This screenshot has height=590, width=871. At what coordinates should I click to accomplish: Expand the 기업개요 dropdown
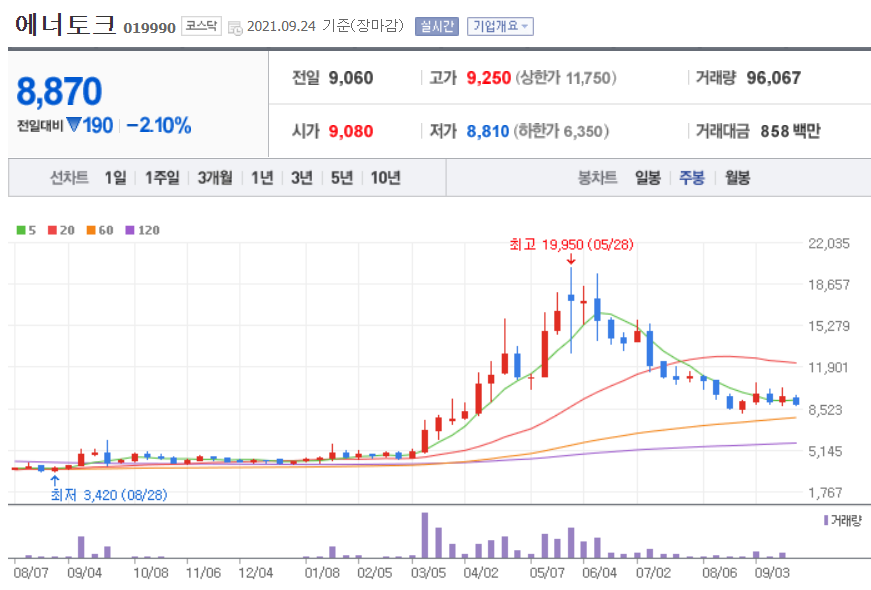[x=500, y=26]
